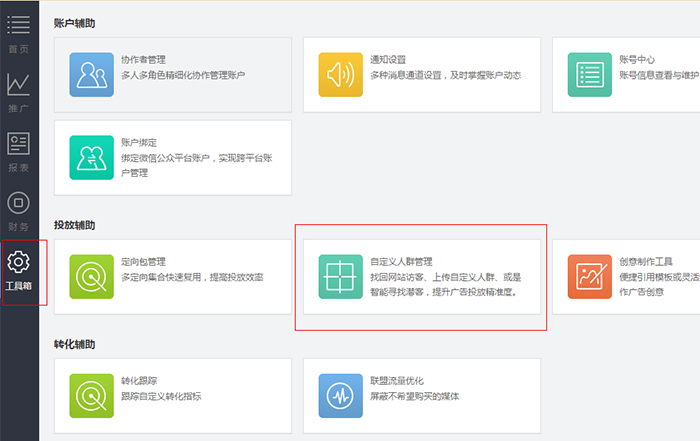
Task: Click the 转化跟踪 green target icon
Action: coord(92,396)
